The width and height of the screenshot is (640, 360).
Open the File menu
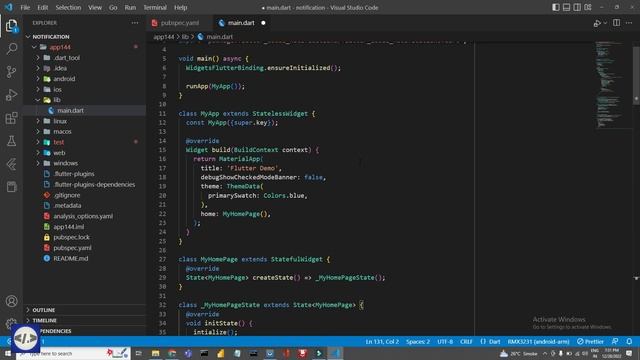point(25,7)
